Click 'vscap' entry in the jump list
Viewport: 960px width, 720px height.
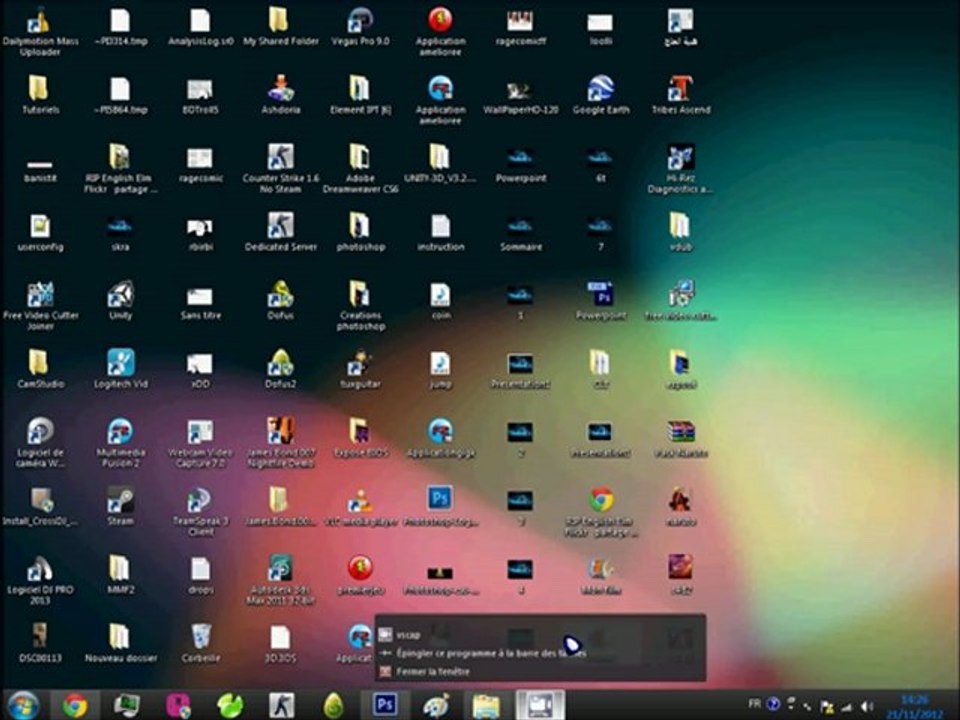(408, 634)
